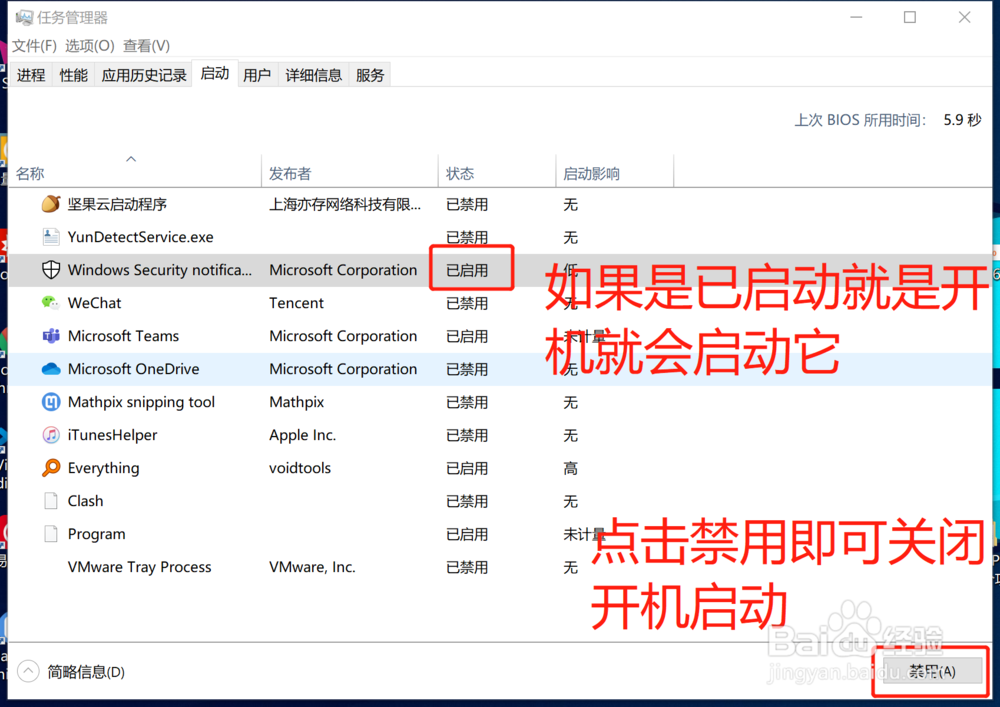Click 已启用 status of Program
This screenshot has width=1000, height=707.
point(467,534)
